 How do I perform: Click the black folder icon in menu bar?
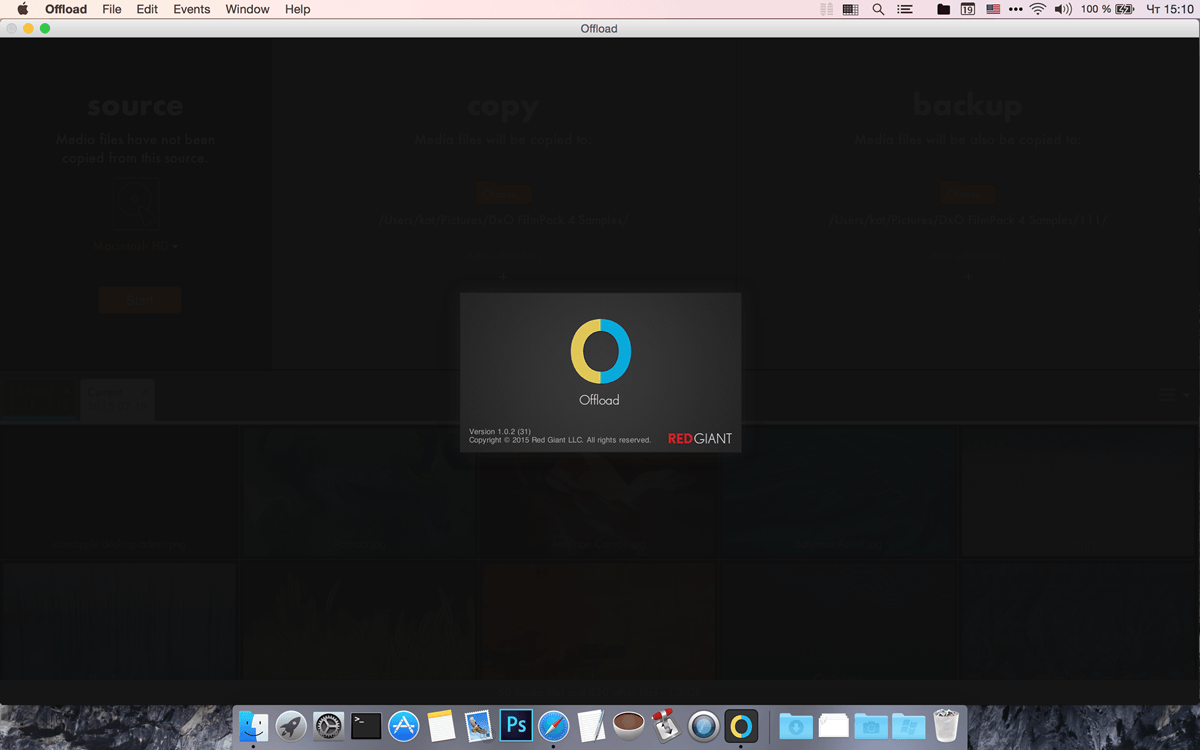[x=943, y=9]
